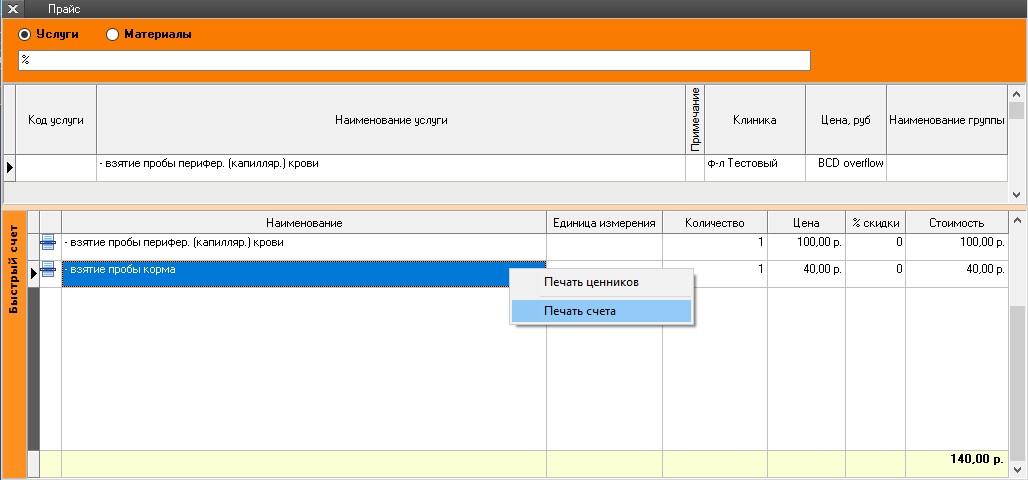Sort by 'Цена, руб' column header

845,120
